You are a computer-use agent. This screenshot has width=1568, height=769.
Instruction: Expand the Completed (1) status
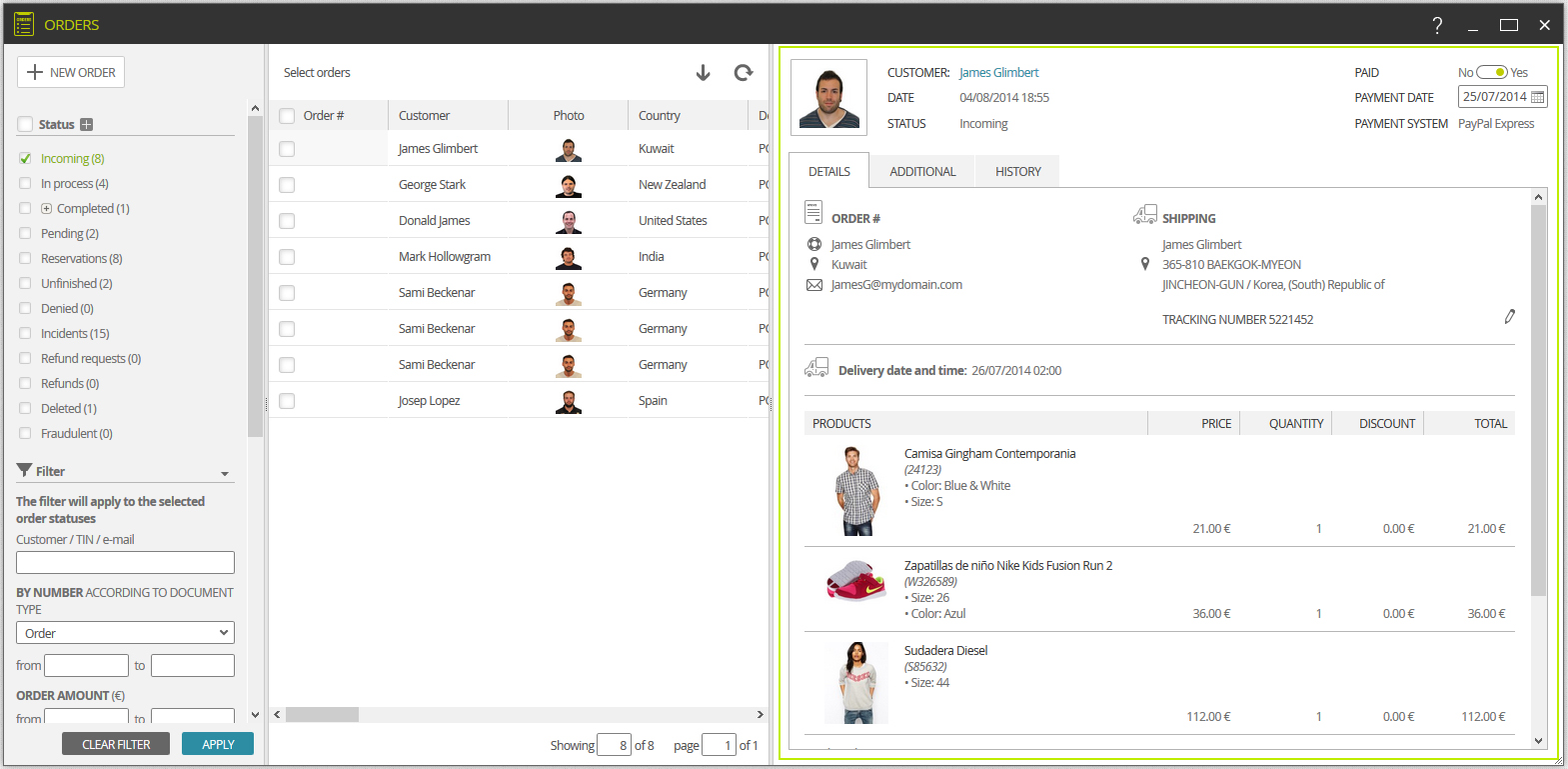click(46, 208)
